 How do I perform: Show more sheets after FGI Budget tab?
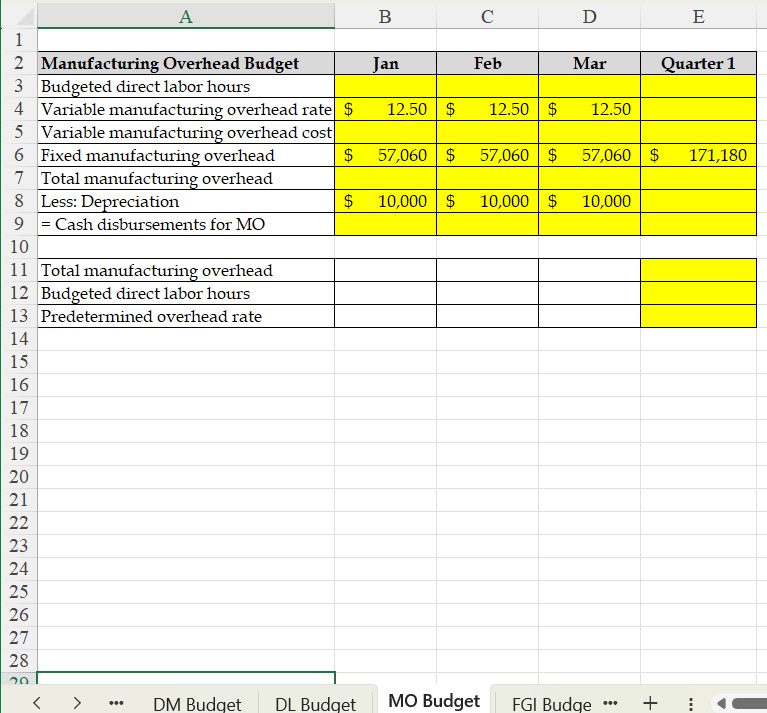tap(610, 703)
